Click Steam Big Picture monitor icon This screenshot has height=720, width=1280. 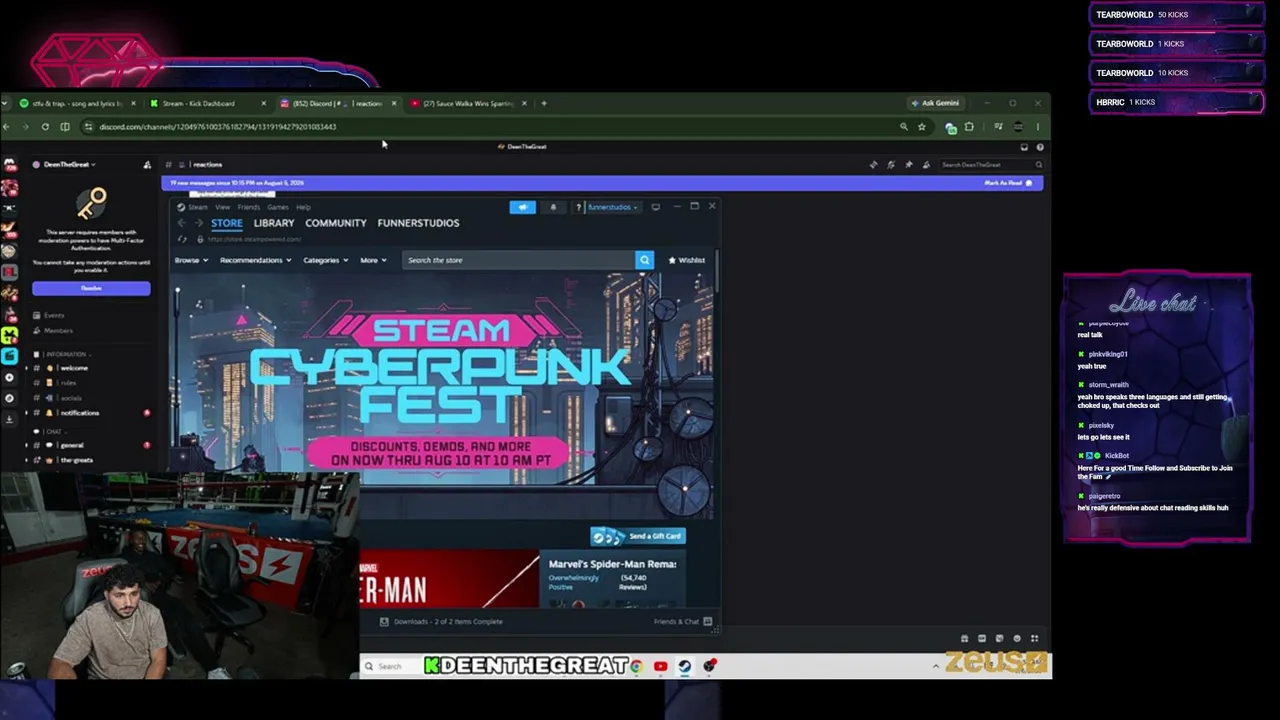[655, 207]
